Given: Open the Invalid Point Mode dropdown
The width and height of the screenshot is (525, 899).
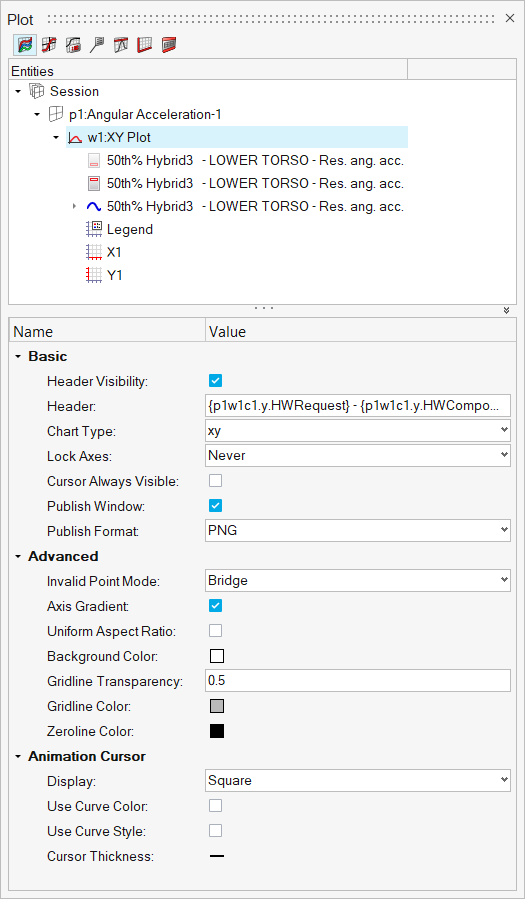Looking at the screenshot, I should pos(358,580).
